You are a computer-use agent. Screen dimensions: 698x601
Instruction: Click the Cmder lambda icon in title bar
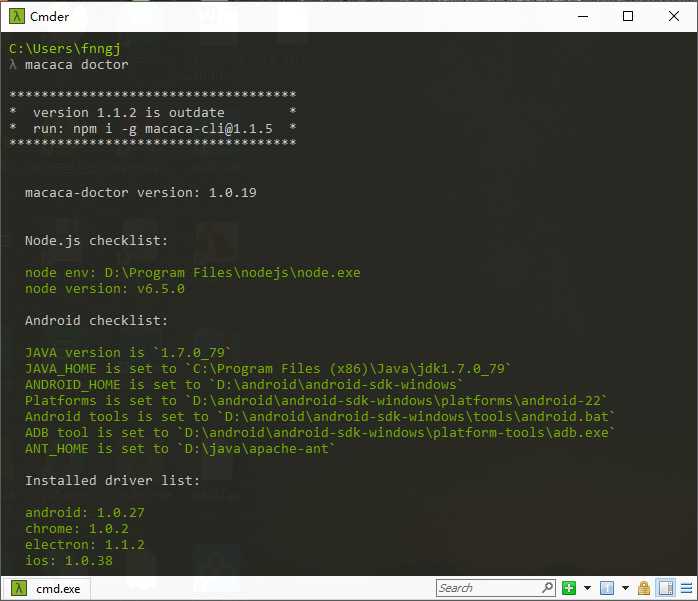pyautogui.click(x=16, y=16)
